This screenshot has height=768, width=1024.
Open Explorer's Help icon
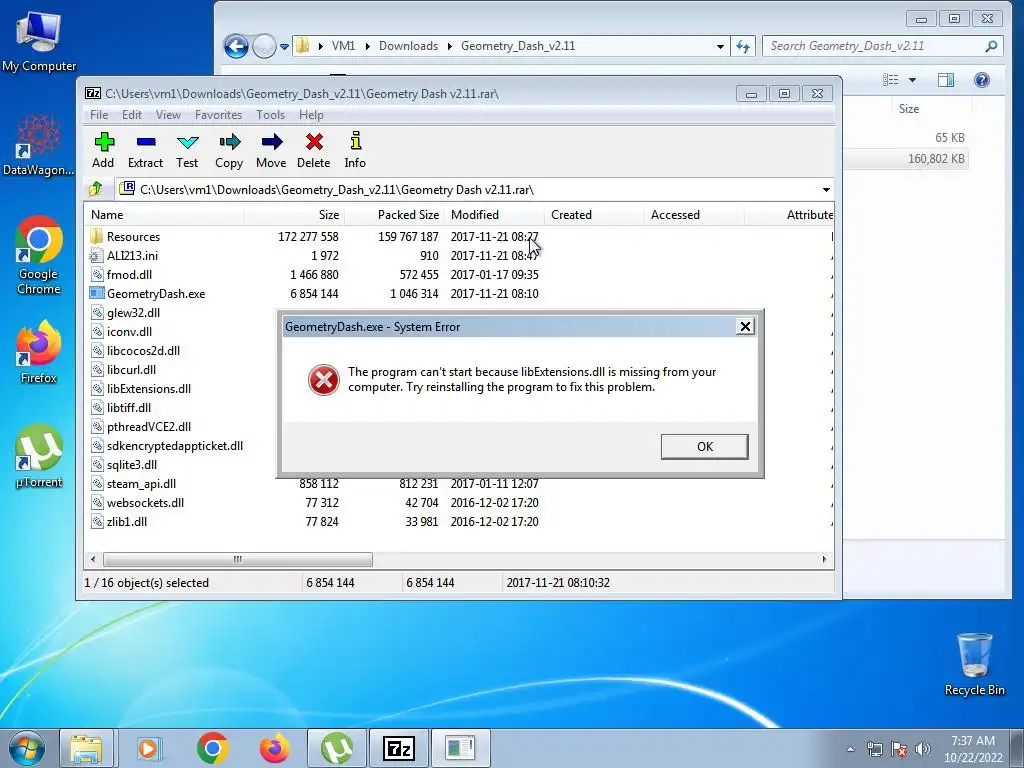coord(982,80)
